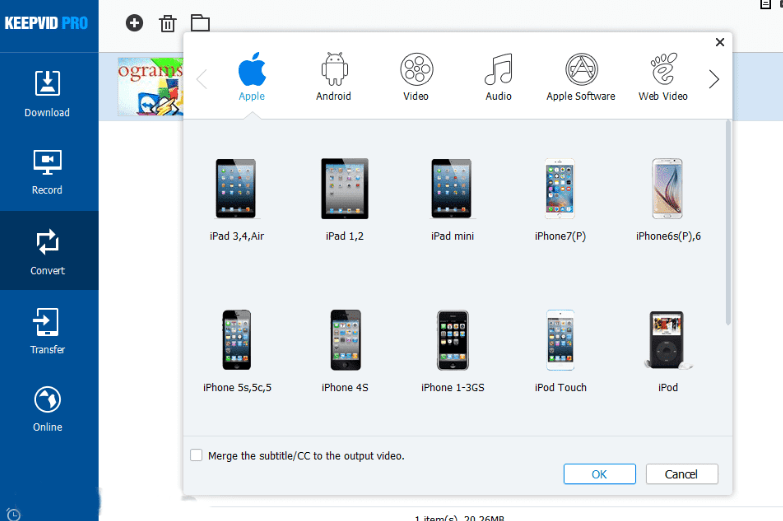Image resolution: width=783 pixels, height=521 pixels.
Task: Choose the iPod classic device preset
Action: click(x=668, y=351)
